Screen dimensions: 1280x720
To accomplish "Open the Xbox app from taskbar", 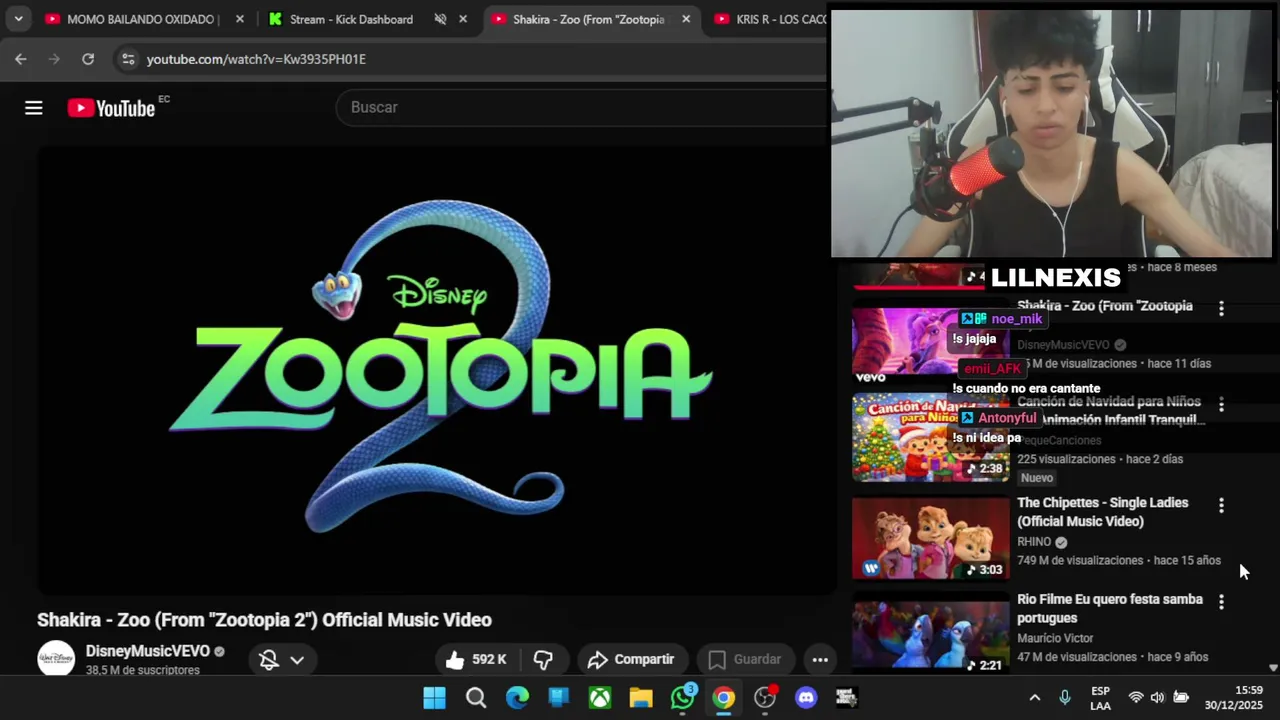I will tap(599, 698).
